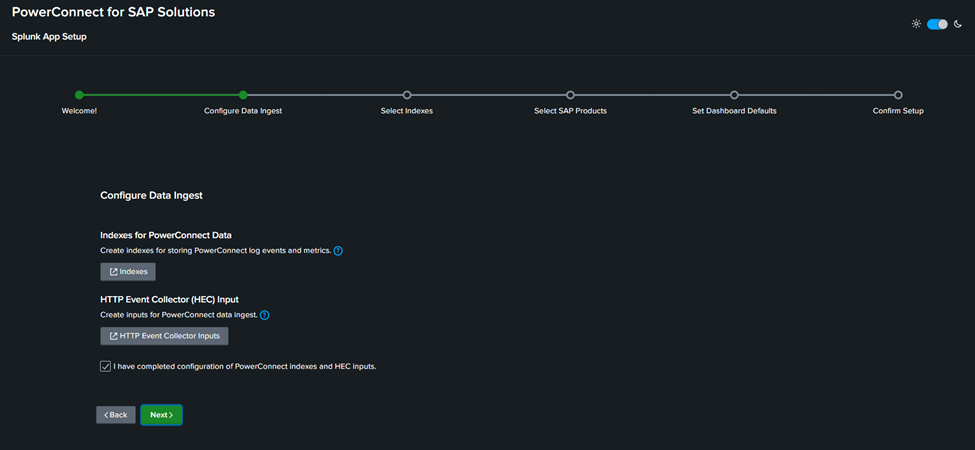Select the Configure Data Ingest step label

click(x=243, y=111)
